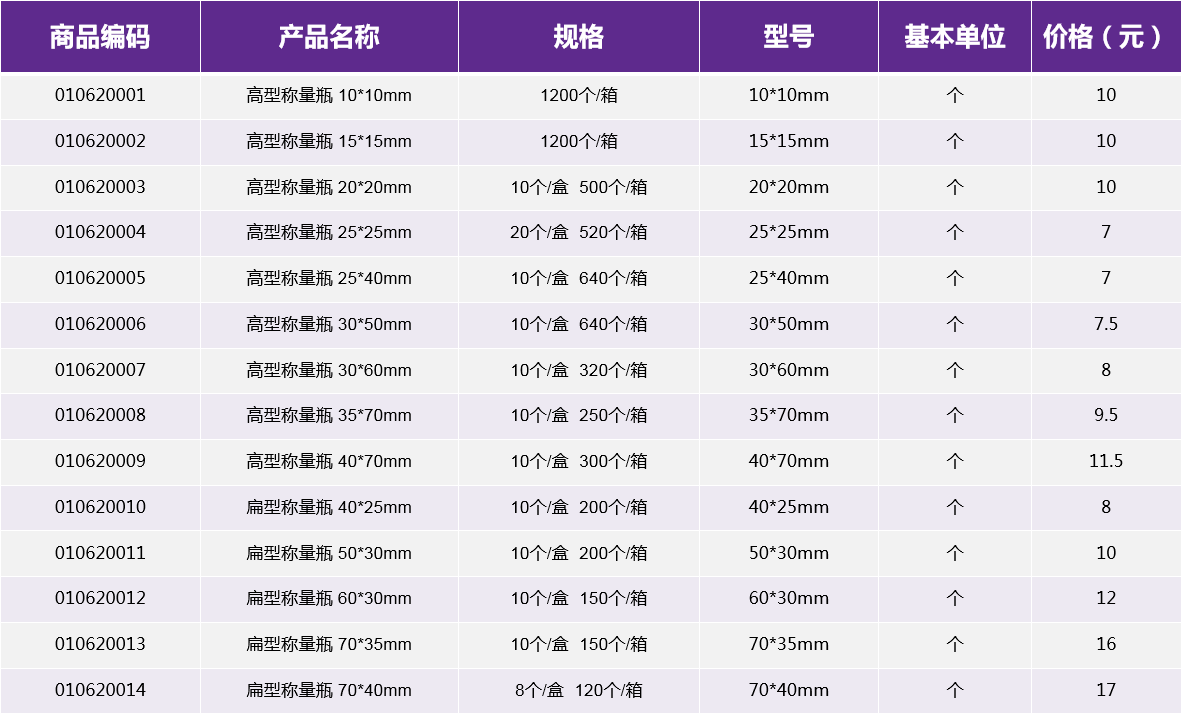Select product code 010620001
Image resolution: width=1182 pixels, height=715 pixels.
(x=100, y=95)
